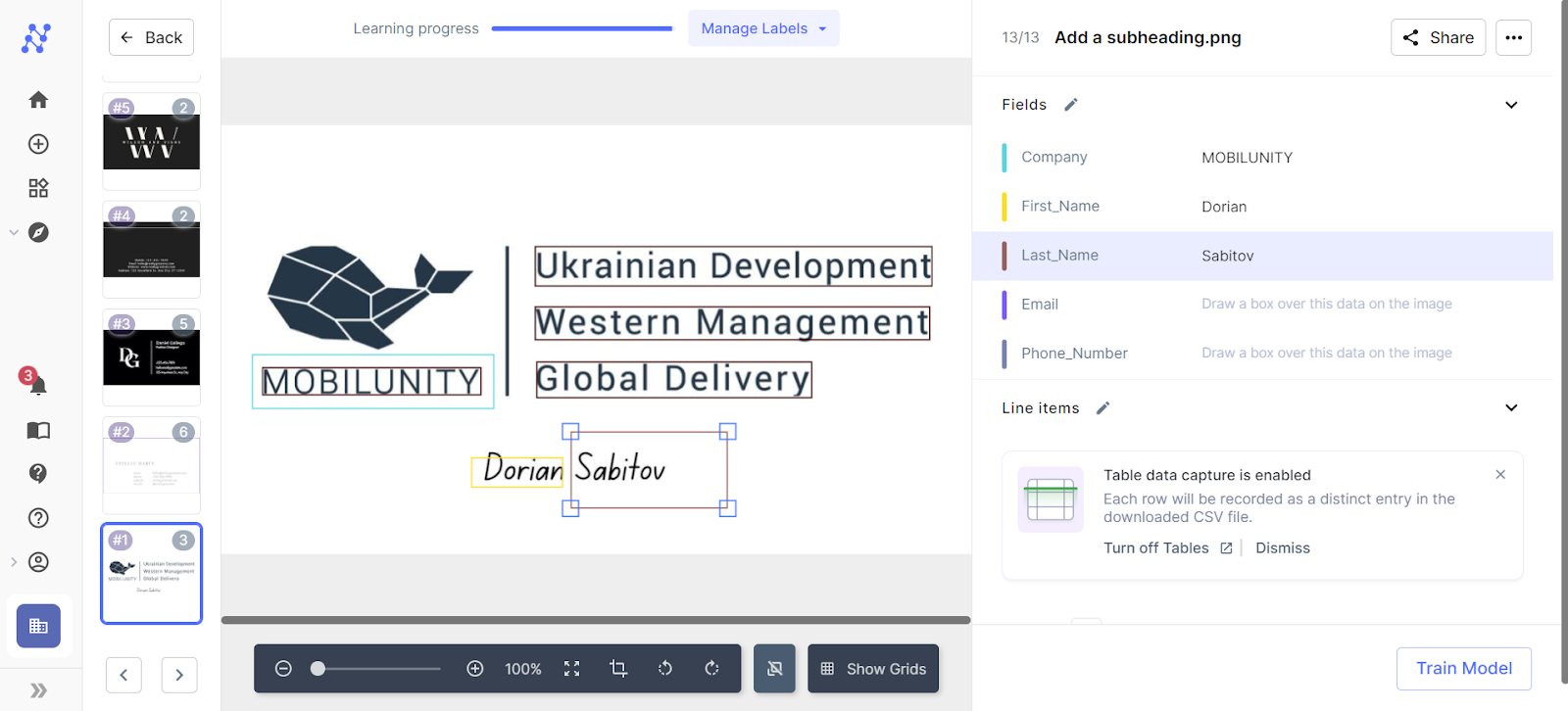Collapse the Line items section chevron
Viewport: 1568px width, 711px height.
coord(1511,408)
